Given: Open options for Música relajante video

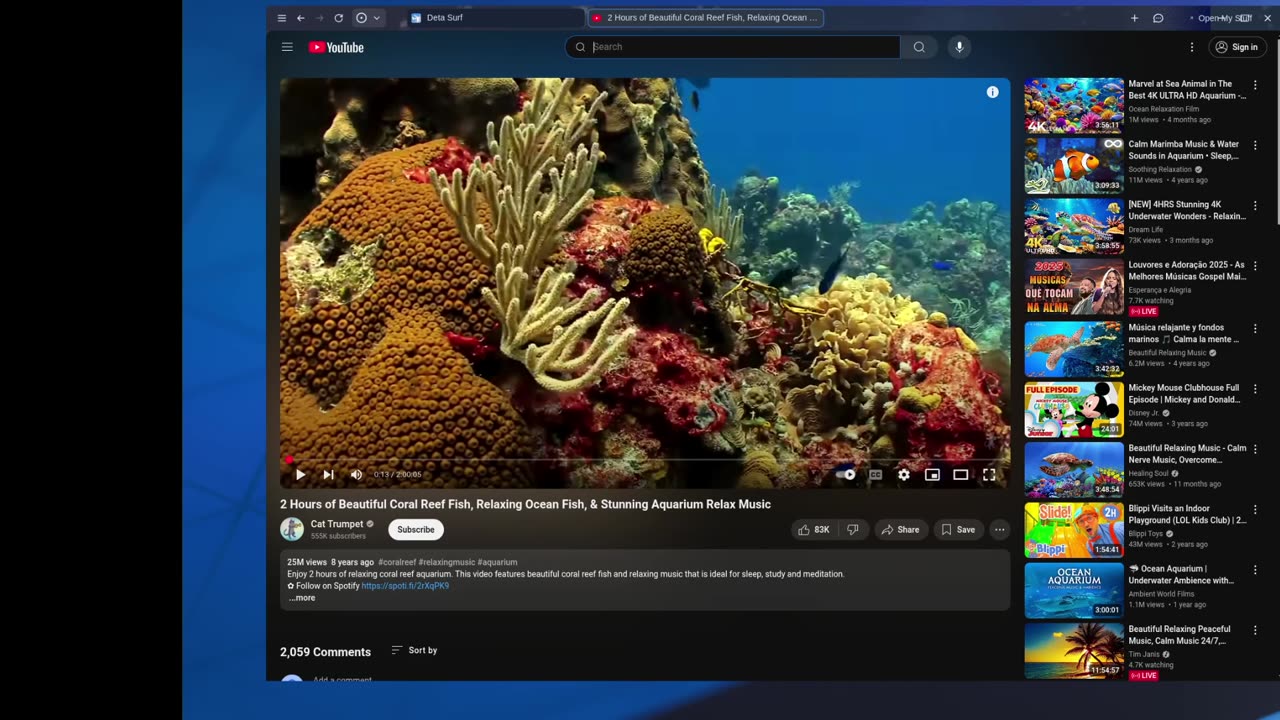Looking at the screenshot, I should pyautogui.click(x=1255, y=328).
